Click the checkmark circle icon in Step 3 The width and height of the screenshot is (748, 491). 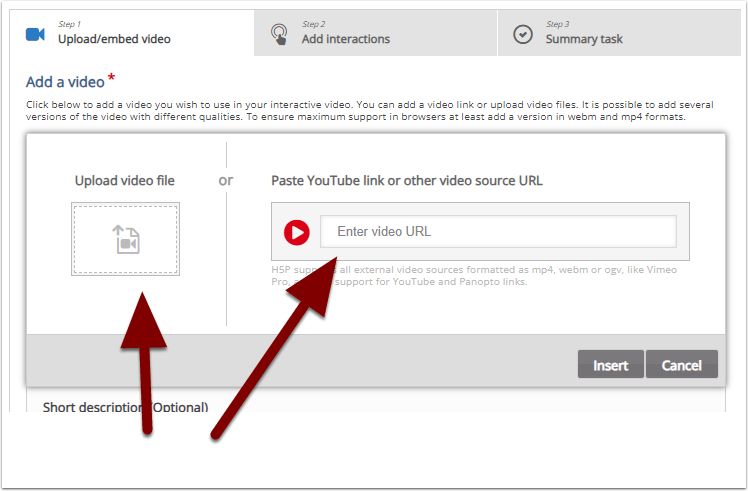coord(523,34)
